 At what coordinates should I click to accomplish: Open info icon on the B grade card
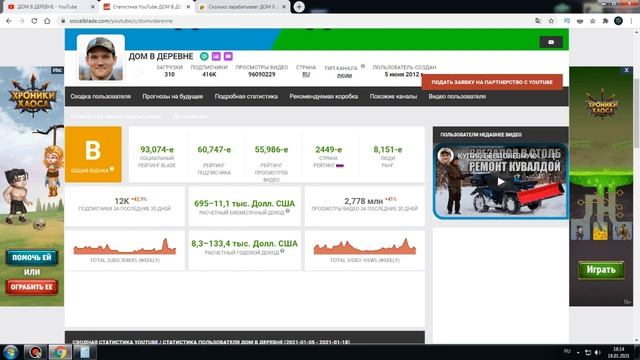point(112,169)
